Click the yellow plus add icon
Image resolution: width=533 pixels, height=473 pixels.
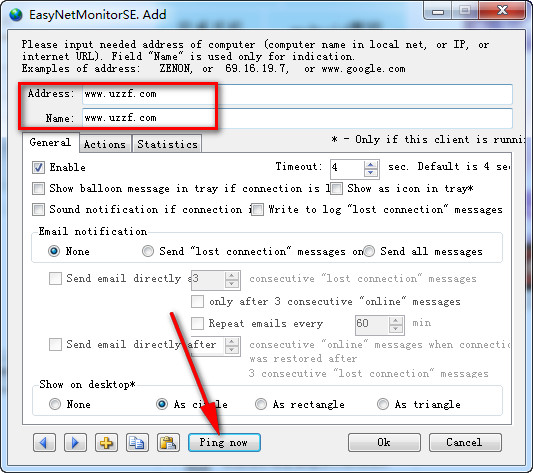point(106,442)
